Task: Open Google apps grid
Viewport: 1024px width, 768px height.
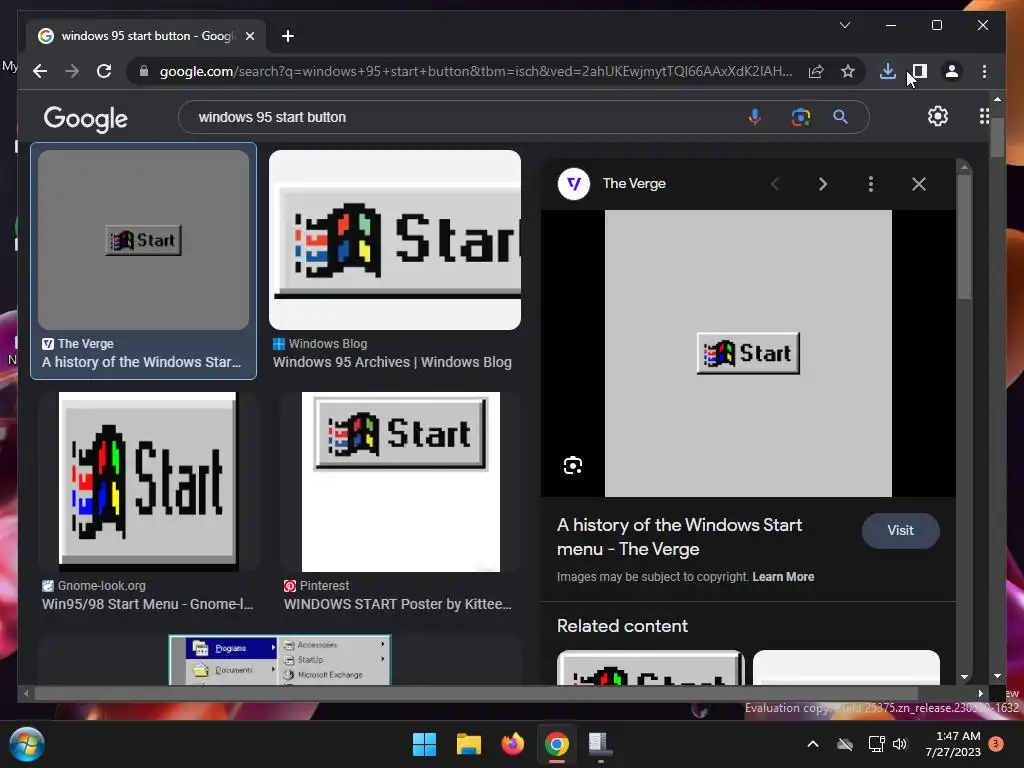Action: coord(984,116)
